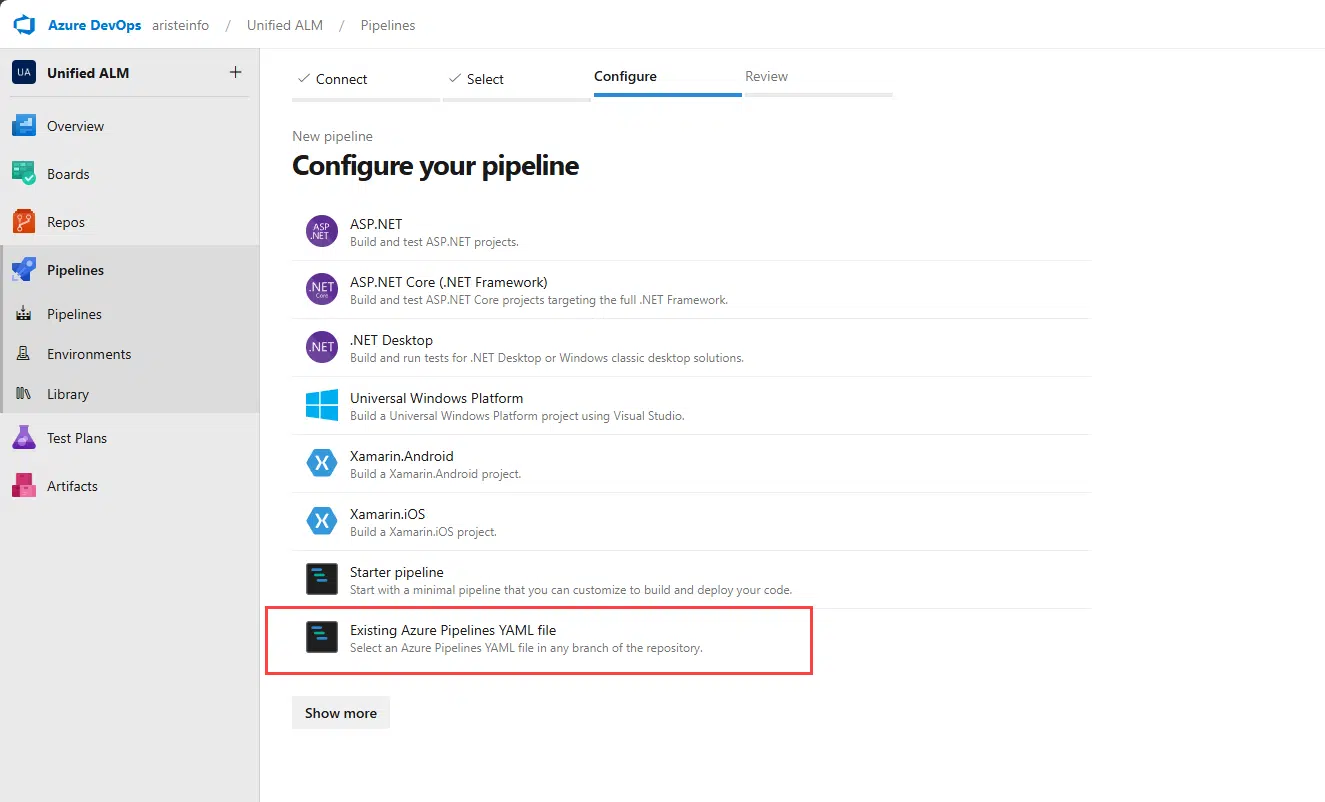Click the plus icon to create a project
Screen dimensions: 1325x802
235,71
